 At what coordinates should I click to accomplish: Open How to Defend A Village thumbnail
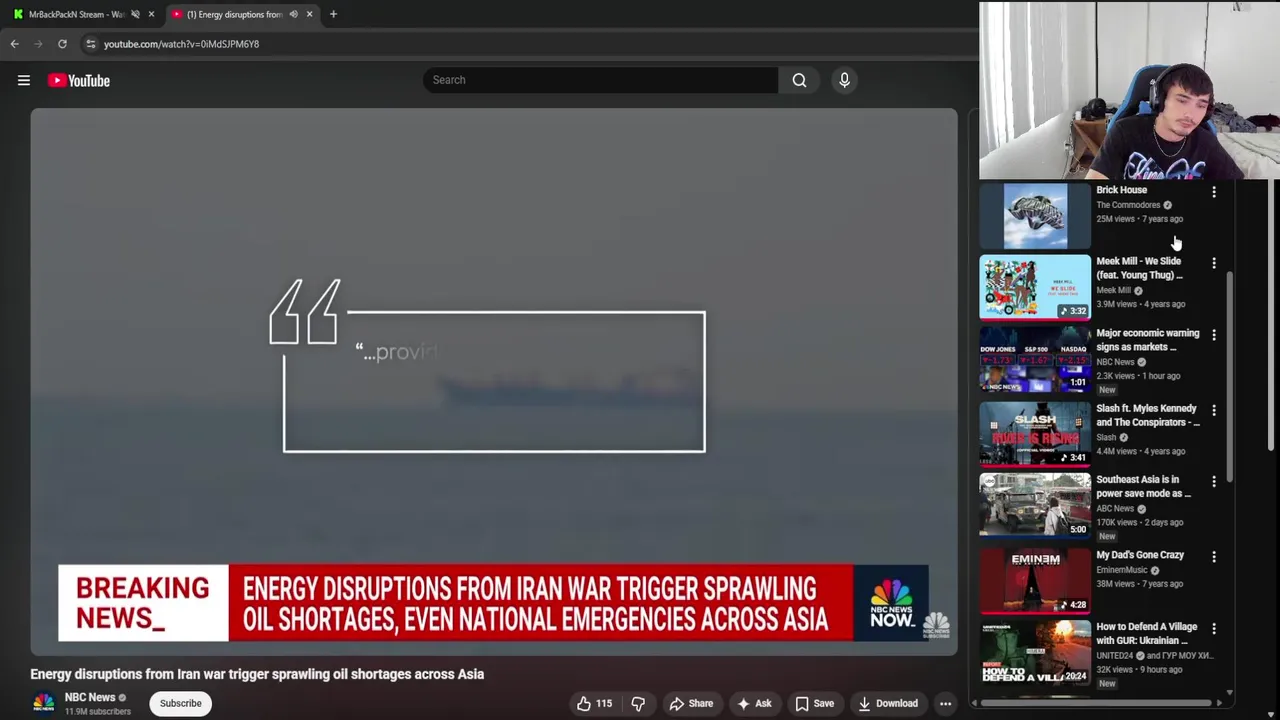(x=1034, y=652)
